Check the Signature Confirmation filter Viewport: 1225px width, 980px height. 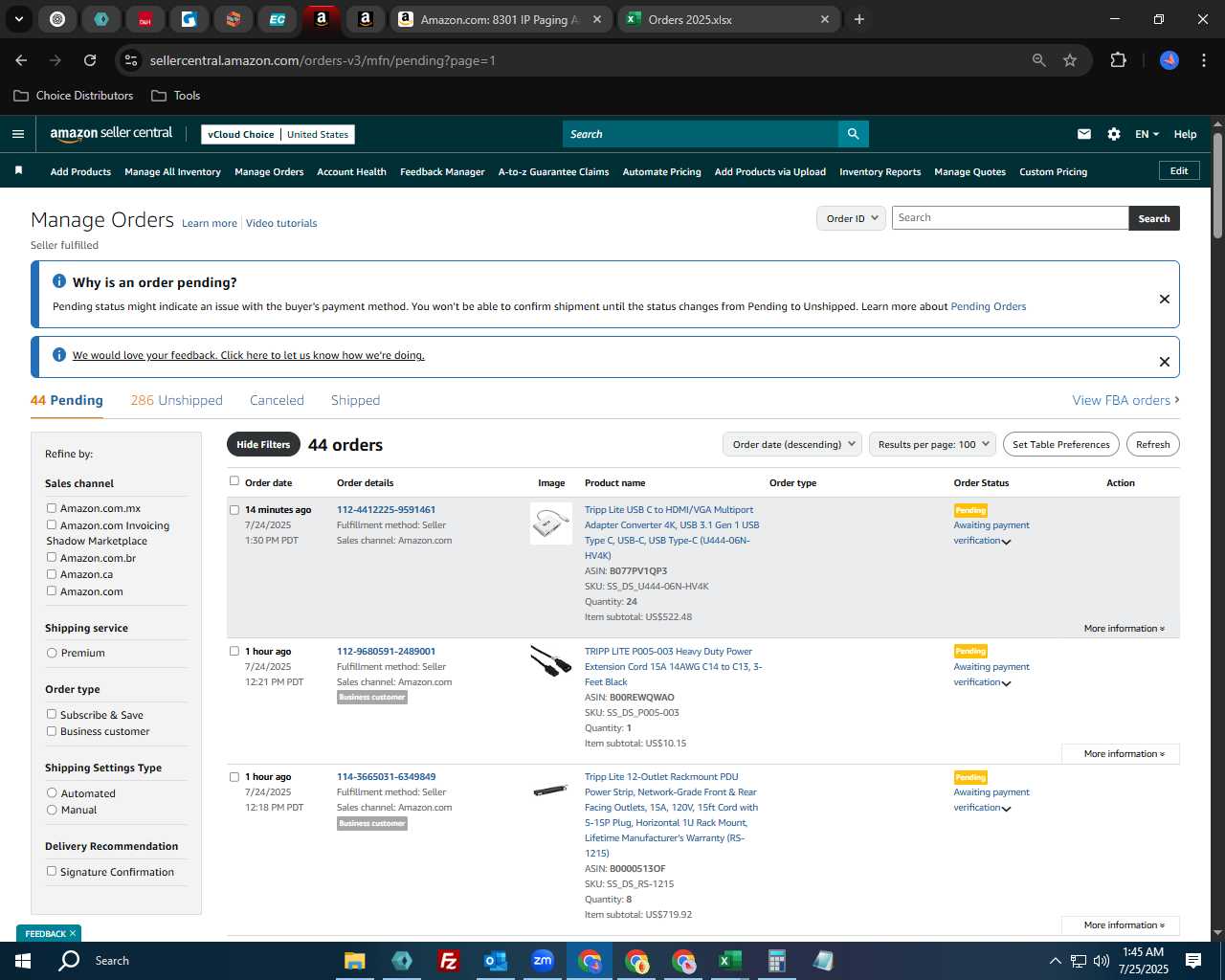pyautogui.click(x=52, y=871)
